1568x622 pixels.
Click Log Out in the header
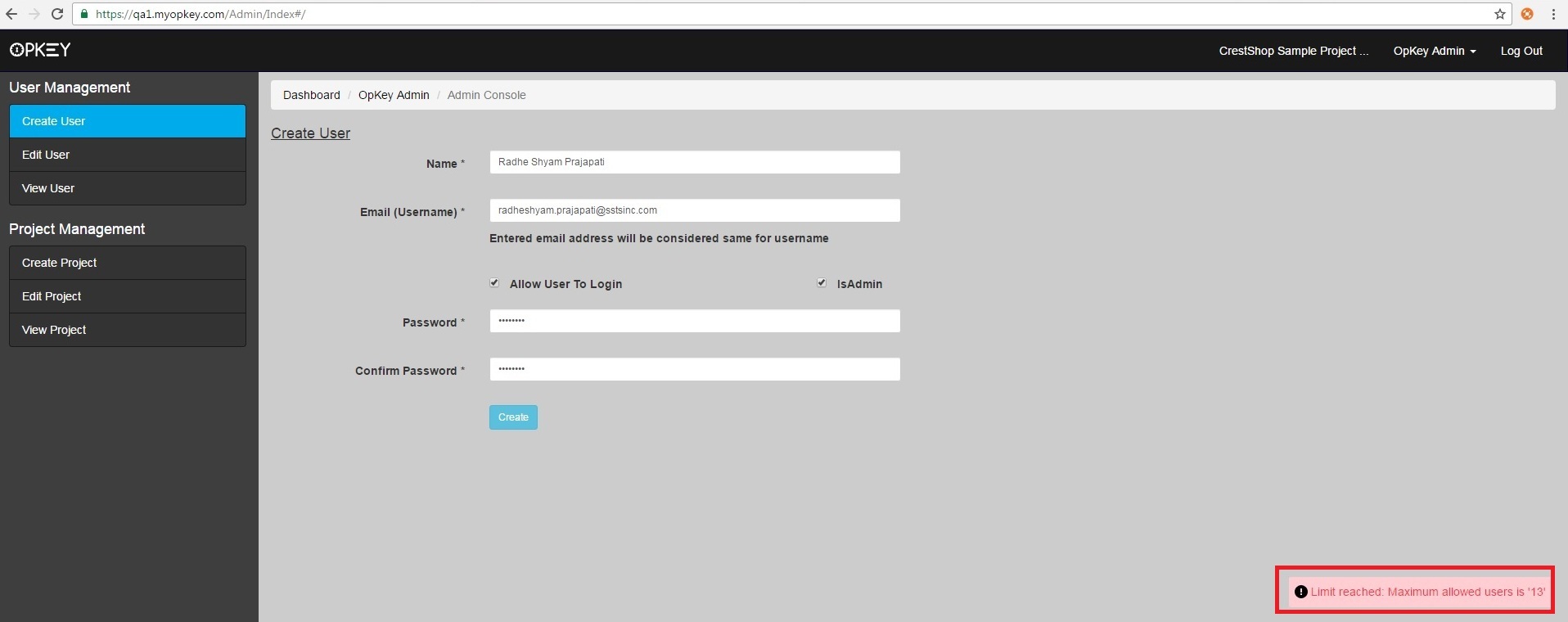[1521, 51]
